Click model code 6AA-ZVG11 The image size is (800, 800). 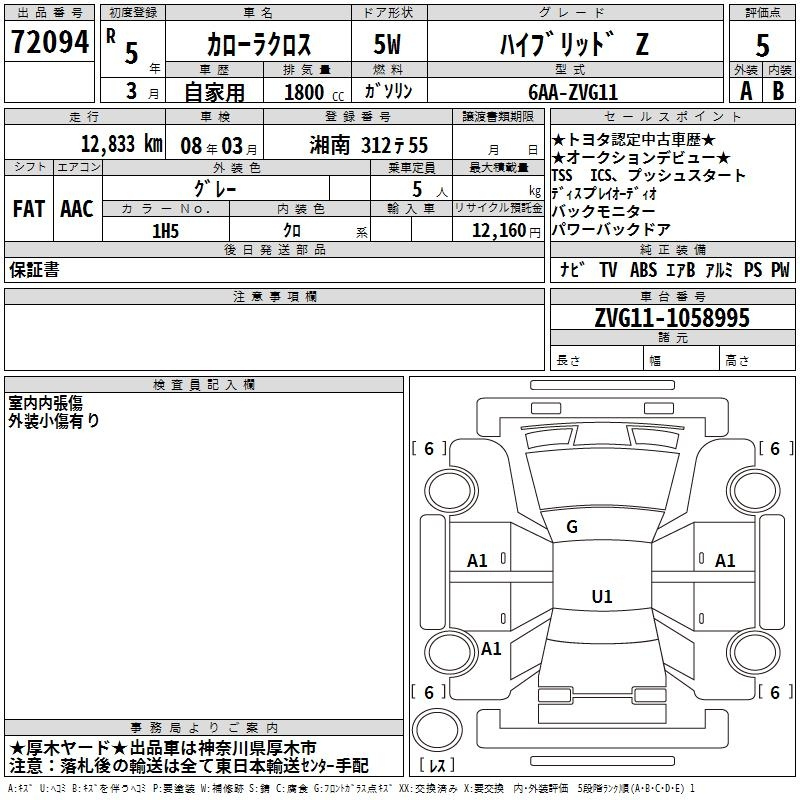[573, 92]
